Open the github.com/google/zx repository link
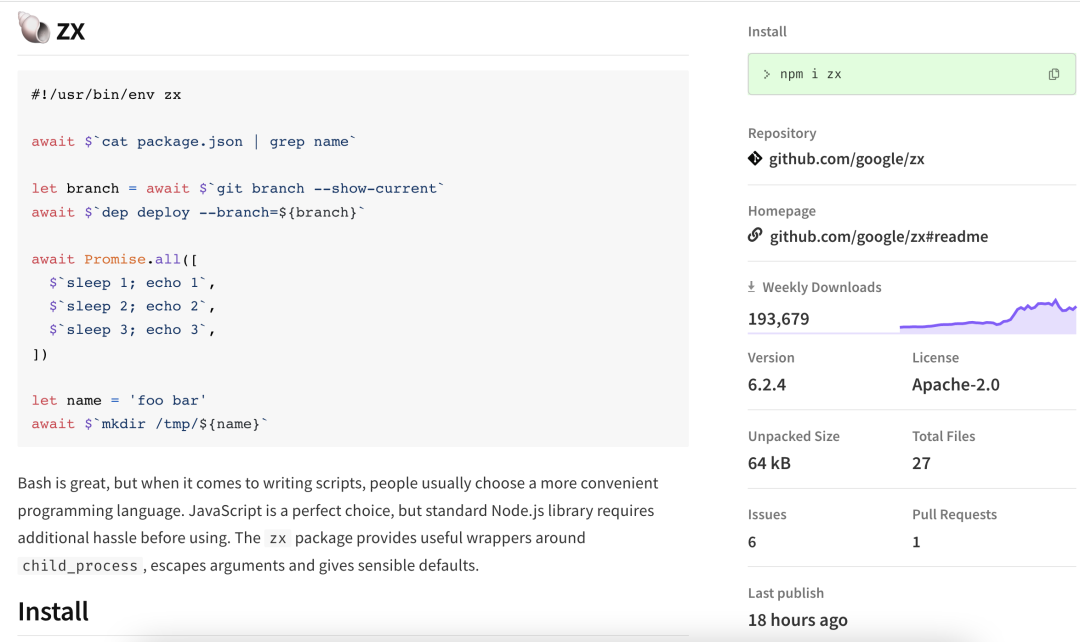 [x=846, y=159]
